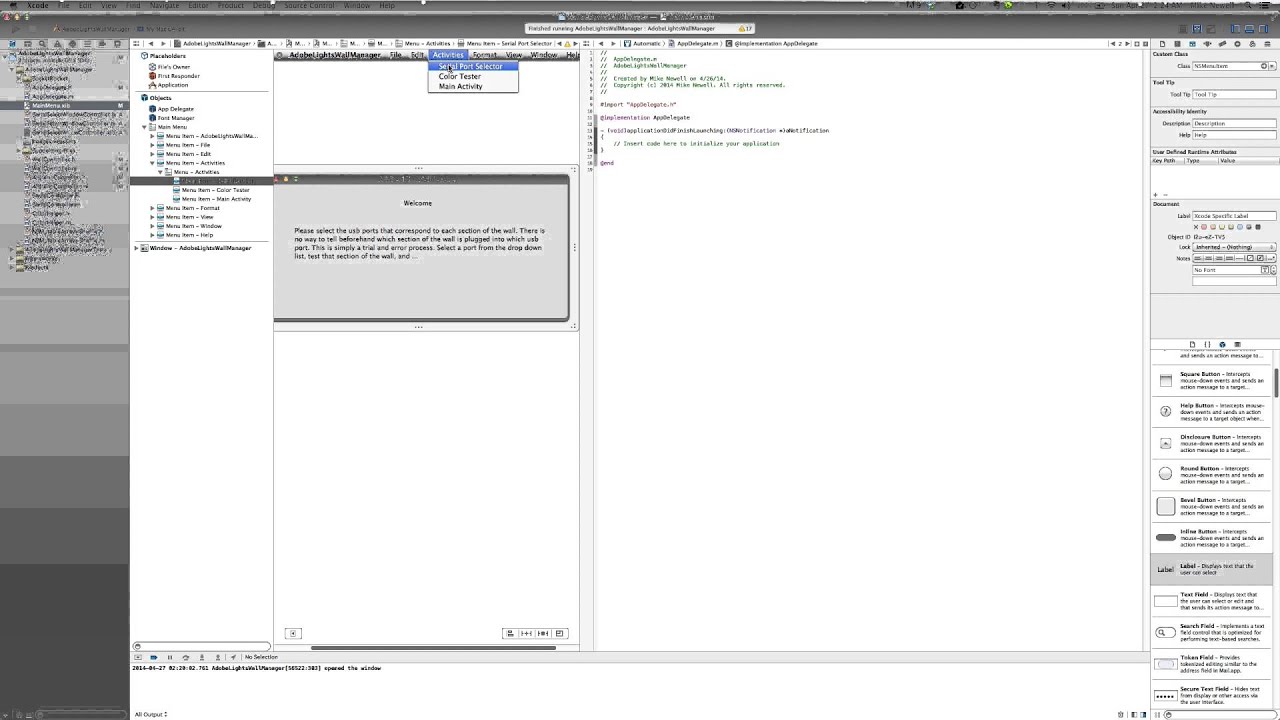Choose Main Activity menu entry
This screenshot has width=1280, height=720.
pyautogui.click(x=473, y=87)
